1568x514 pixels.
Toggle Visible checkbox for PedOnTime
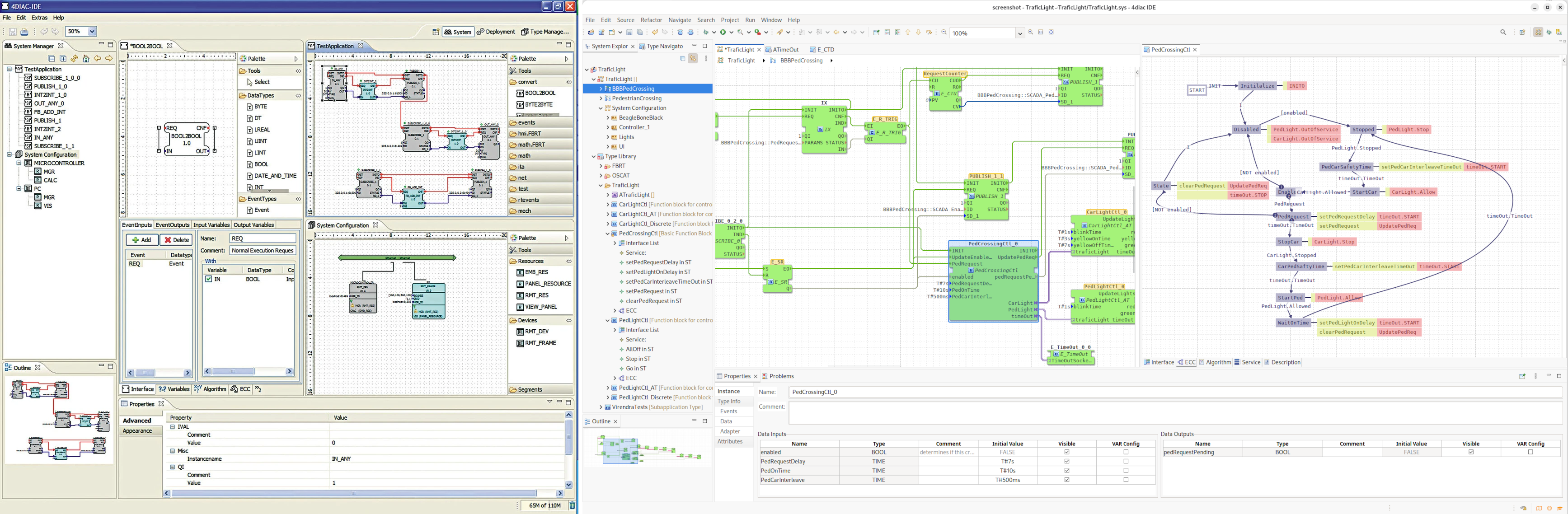[1066, 470]
